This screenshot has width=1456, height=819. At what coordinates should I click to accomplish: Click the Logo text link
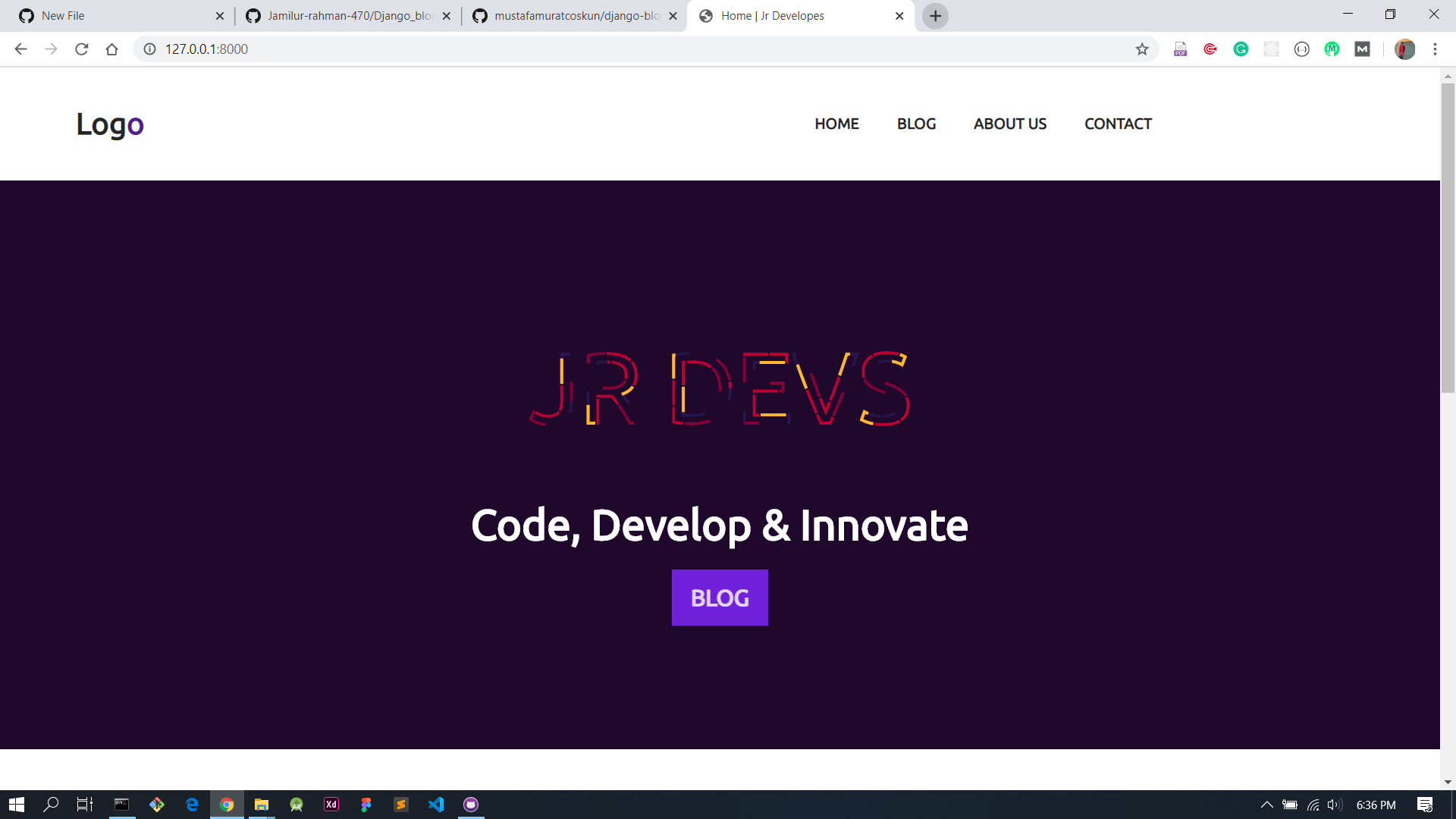pos(110,123)
